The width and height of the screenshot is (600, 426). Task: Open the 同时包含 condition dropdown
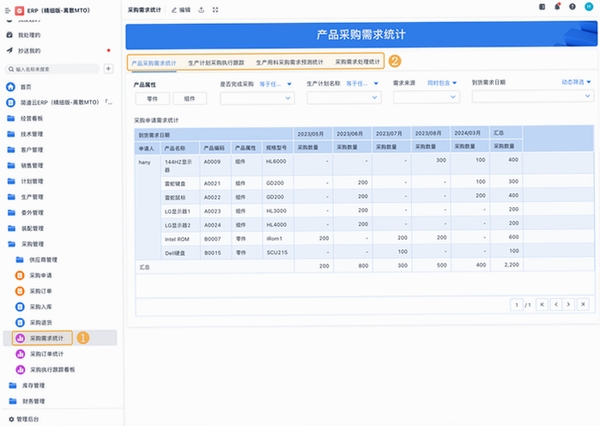click(x=442, y=83)
